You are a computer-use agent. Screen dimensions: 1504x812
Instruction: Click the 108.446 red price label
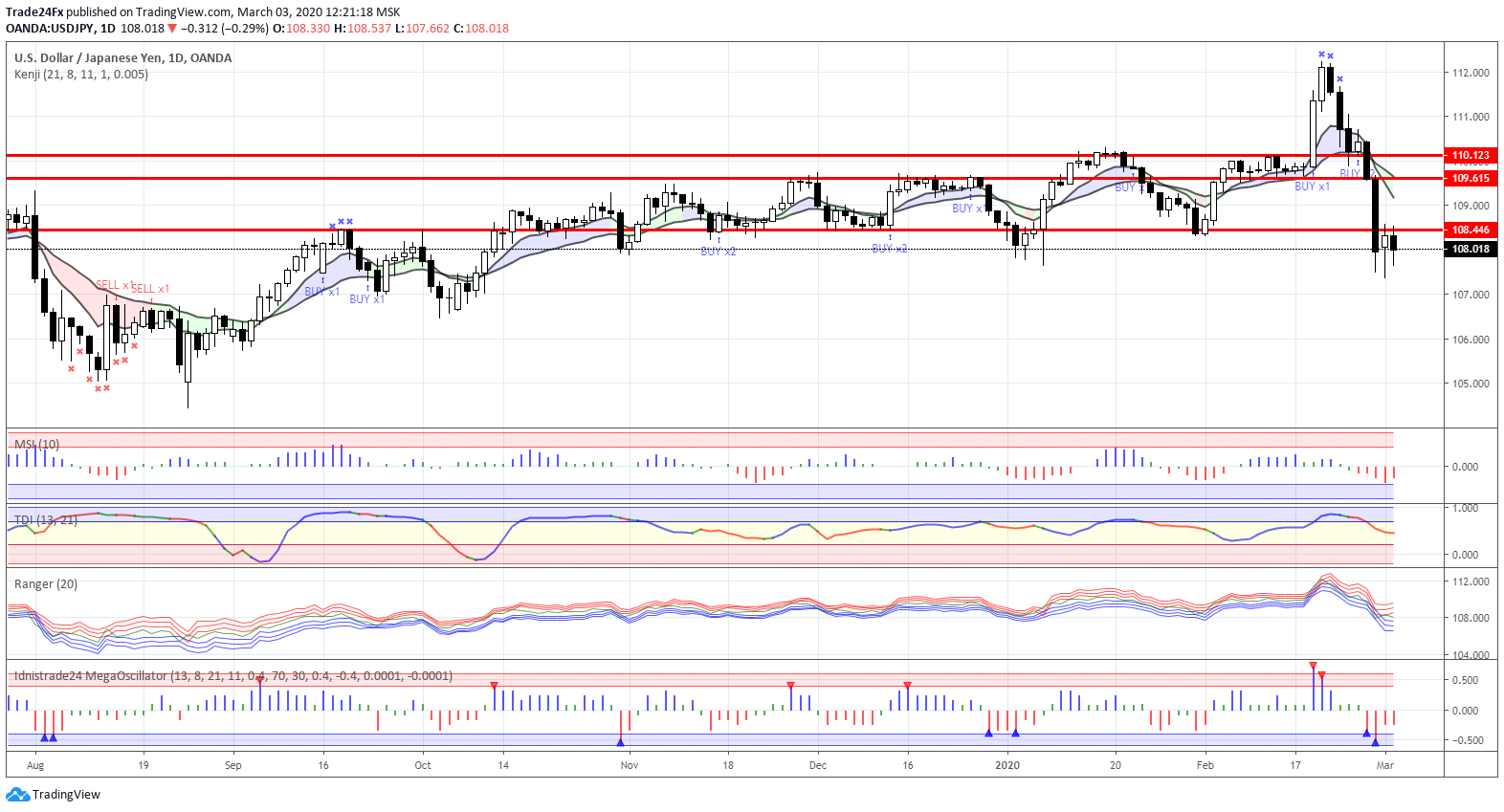coord(1471,230)
